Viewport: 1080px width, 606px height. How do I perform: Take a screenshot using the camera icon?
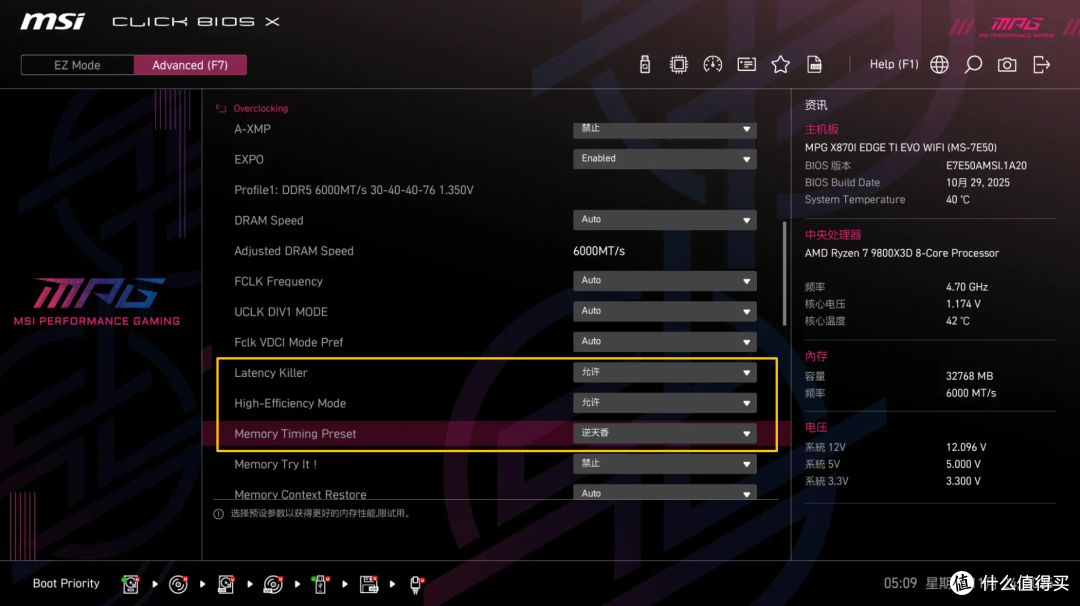(1007, 65)
